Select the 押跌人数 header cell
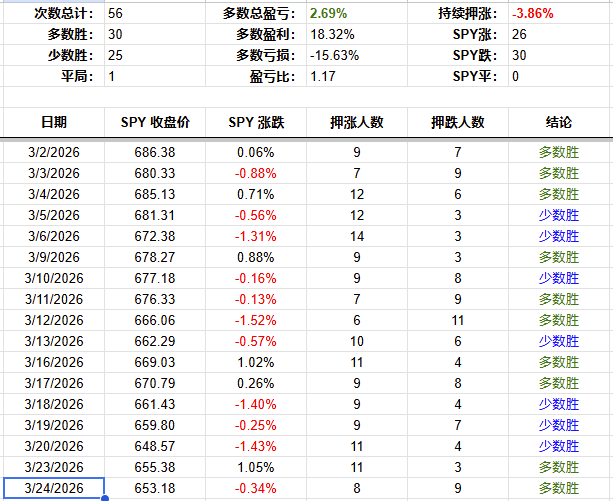 click(x=458, y=122)
